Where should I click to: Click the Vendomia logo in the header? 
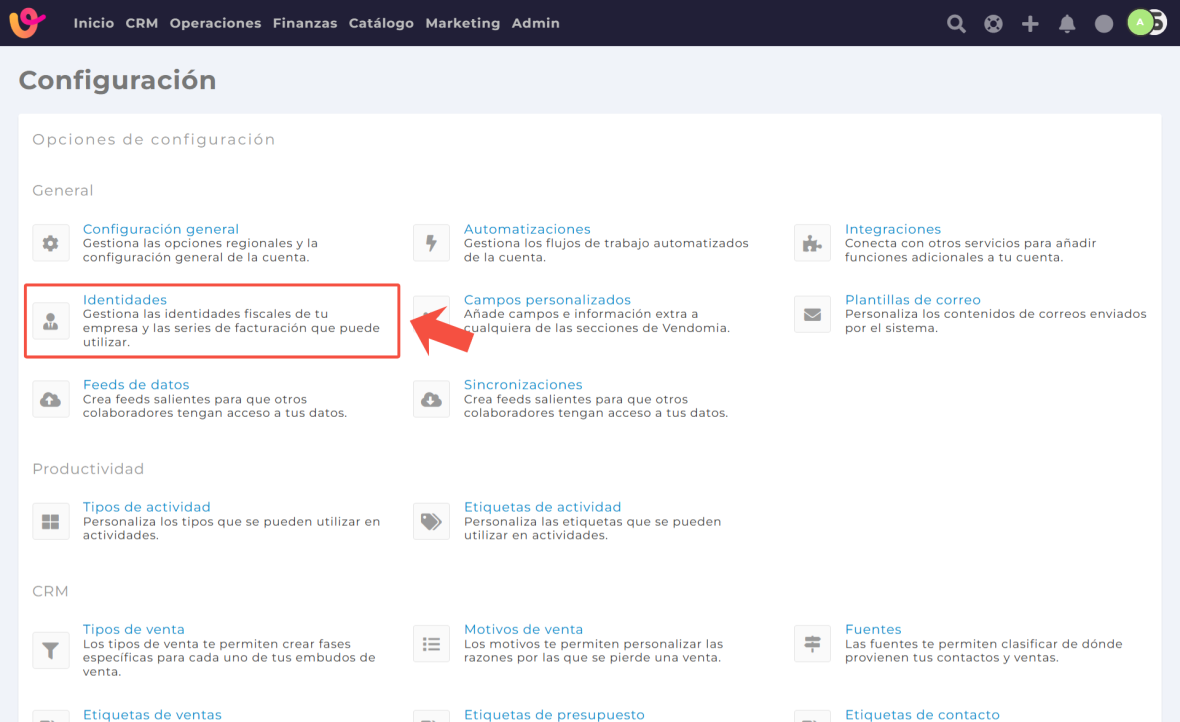point(28,23)
